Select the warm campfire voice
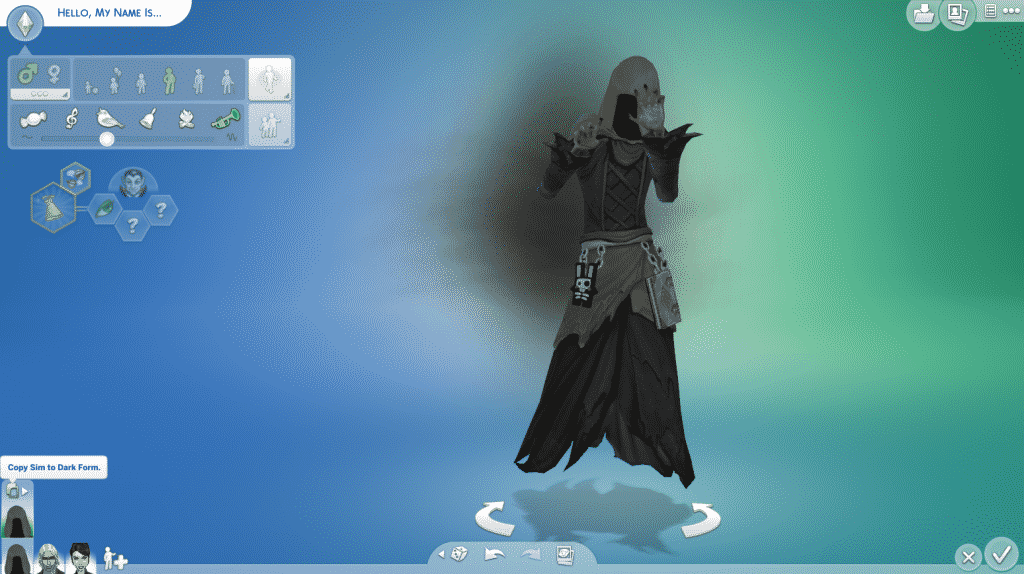The width and height of the screenshot is (1024, 574). (186, 119)
